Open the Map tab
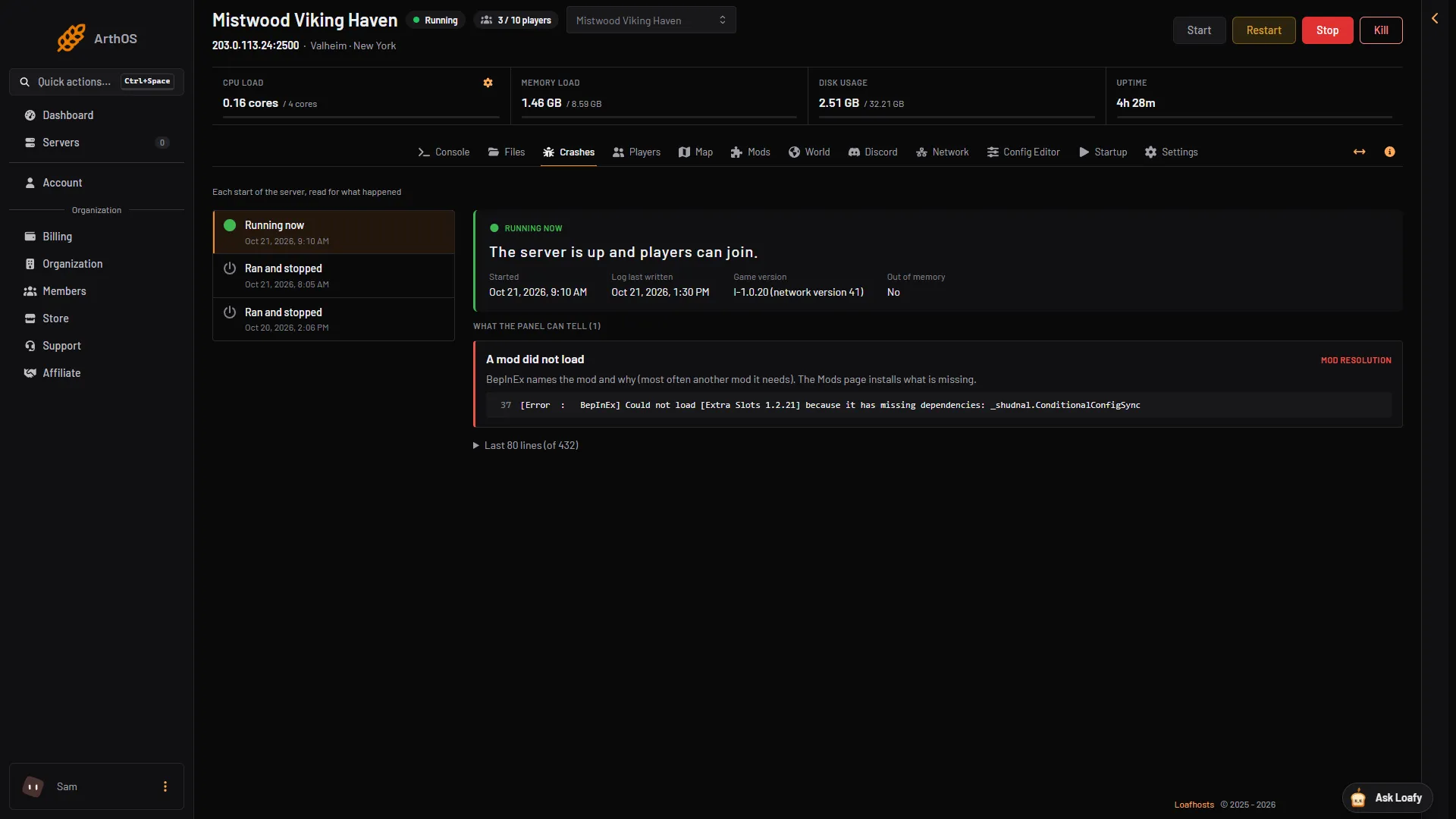 click(695, 152)
